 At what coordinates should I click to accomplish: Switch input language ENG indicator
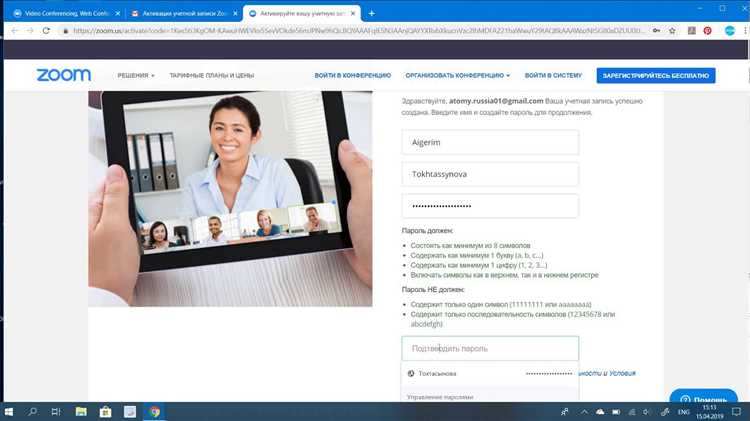click(x=684, y=411)
